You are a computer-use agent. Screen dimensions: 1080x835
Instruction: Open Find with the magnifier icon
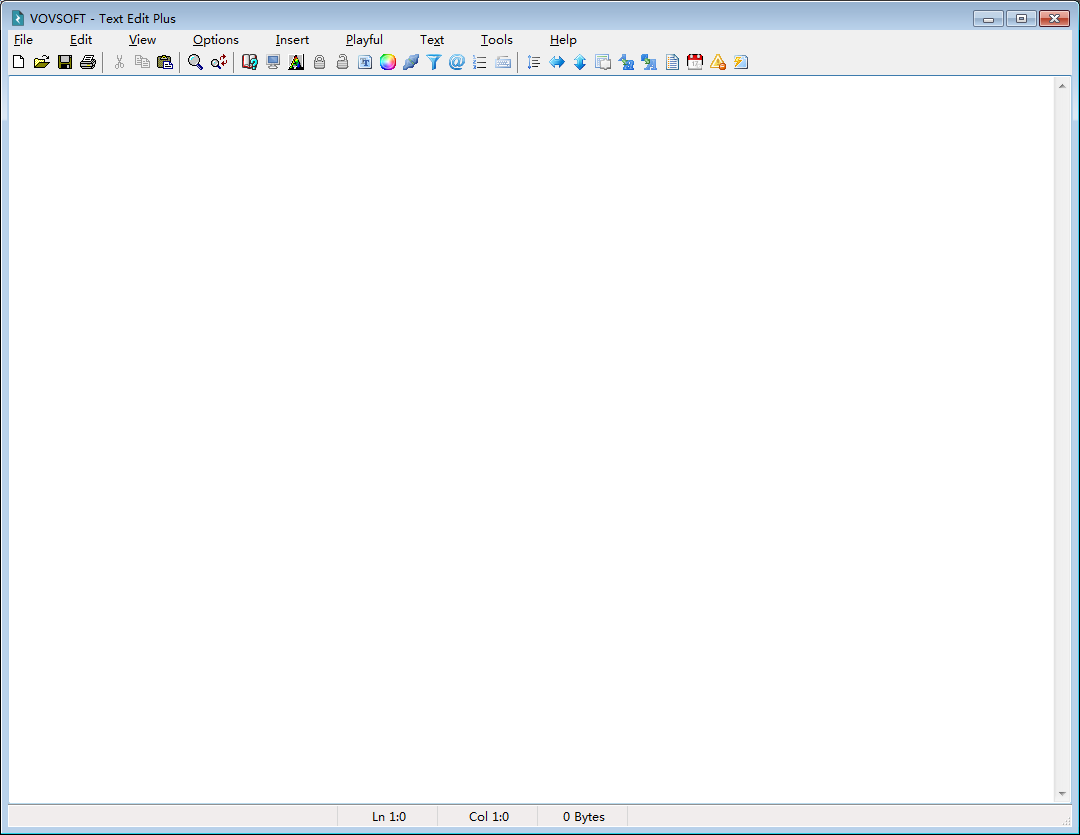(x=196, y=62)
